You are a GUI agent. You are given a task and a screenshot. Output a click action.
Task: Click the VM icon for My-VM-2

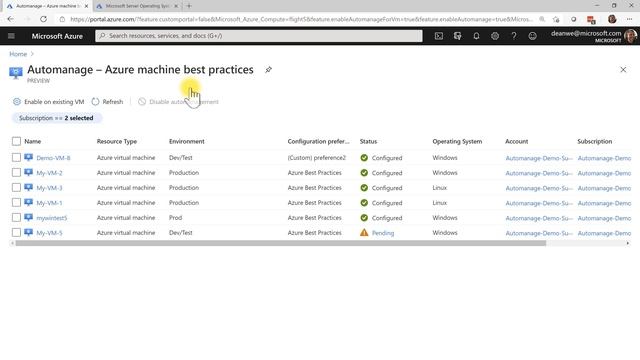28,172
